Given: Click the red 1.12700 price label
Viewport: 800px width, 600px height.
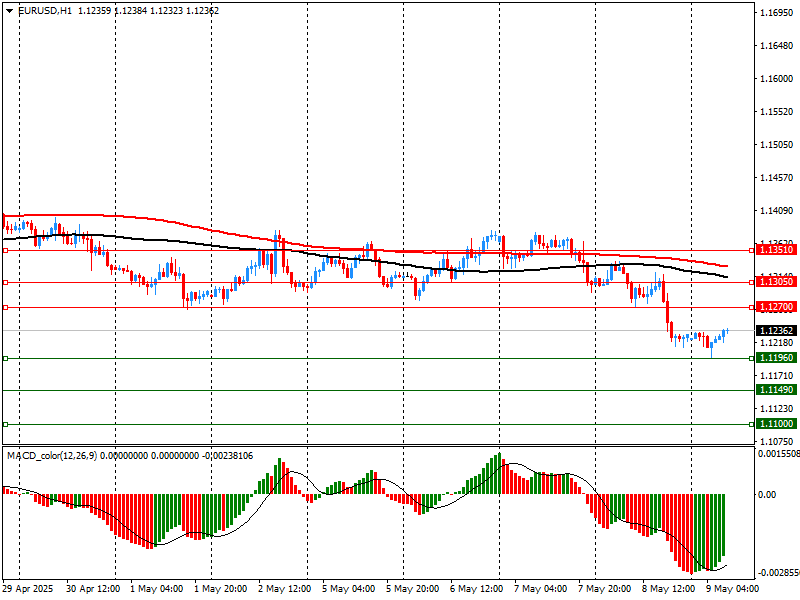Looking at the screenshot, I should (x=776, y=307).
